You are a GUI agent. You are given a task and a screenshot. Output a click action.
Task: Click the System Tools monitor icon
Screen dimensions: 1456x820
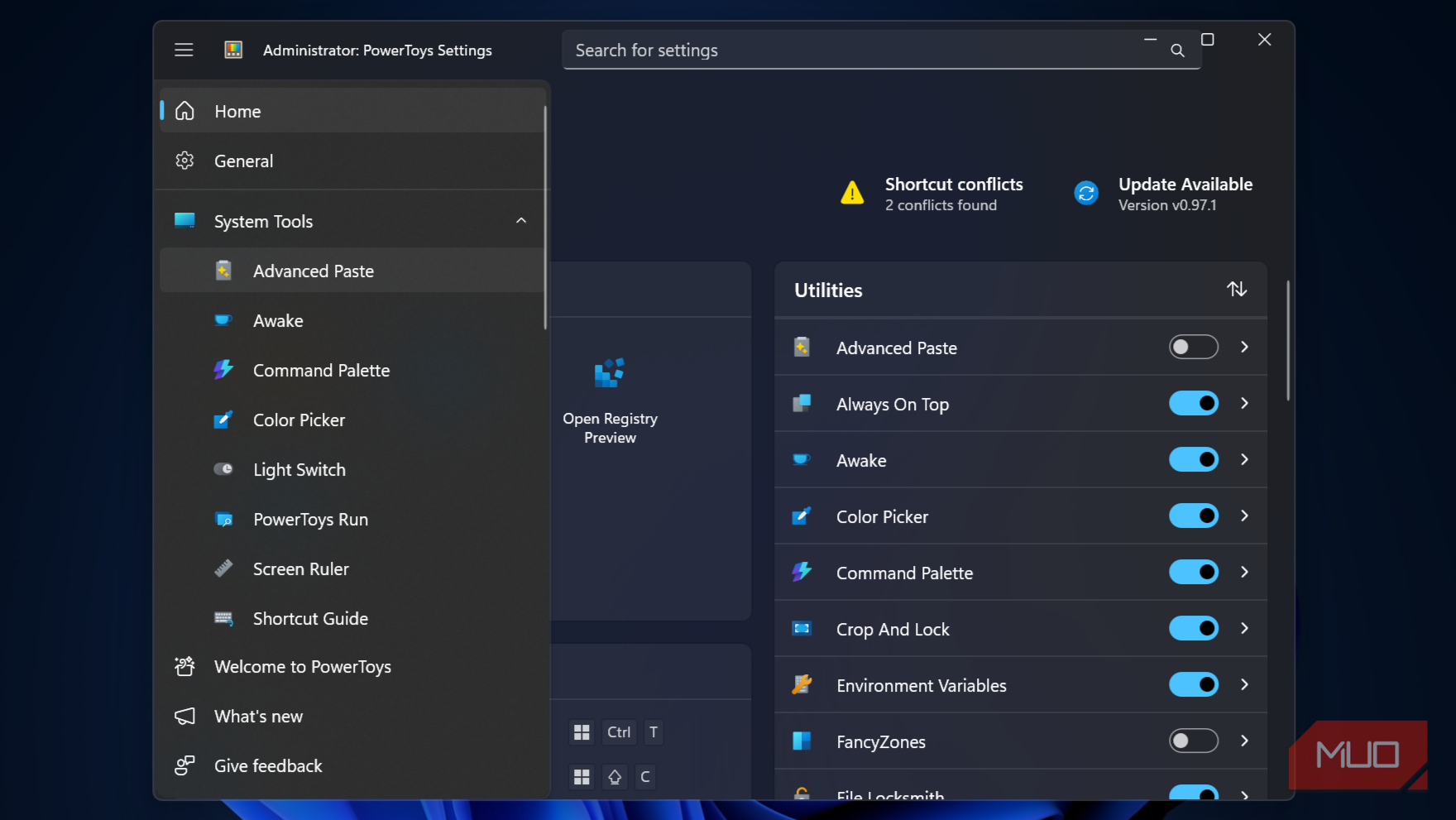(184, 220)
